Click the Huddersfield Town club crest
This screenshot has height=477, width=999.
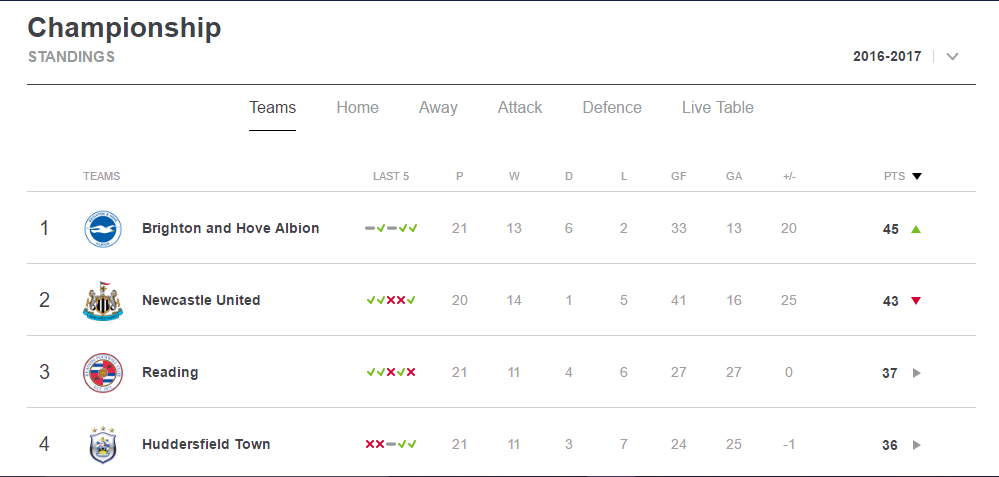pos(103,445)
